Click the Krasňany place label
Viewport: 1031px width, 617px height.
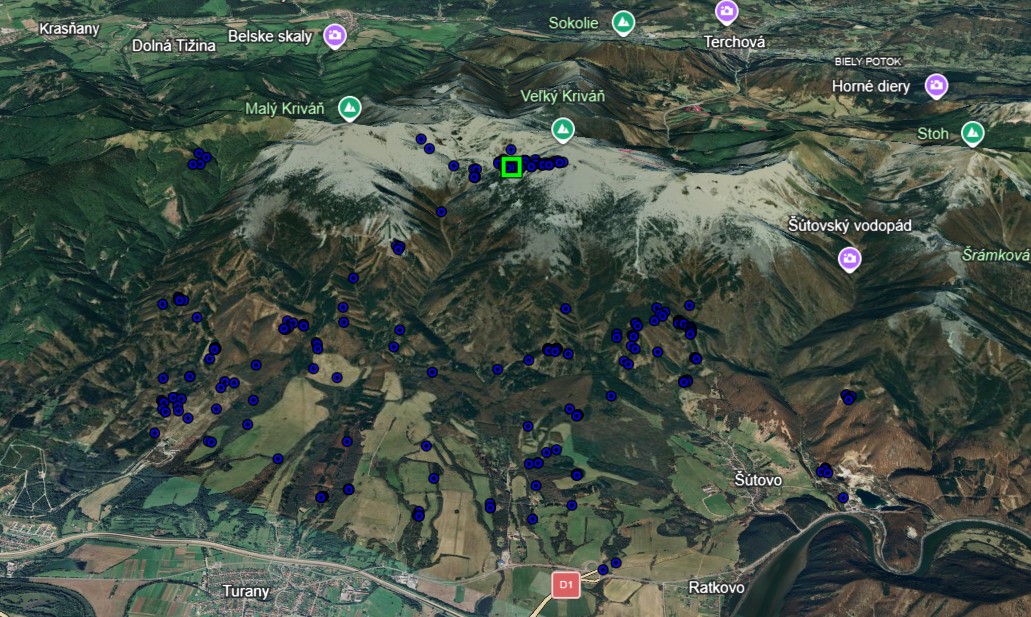point(69,29)
